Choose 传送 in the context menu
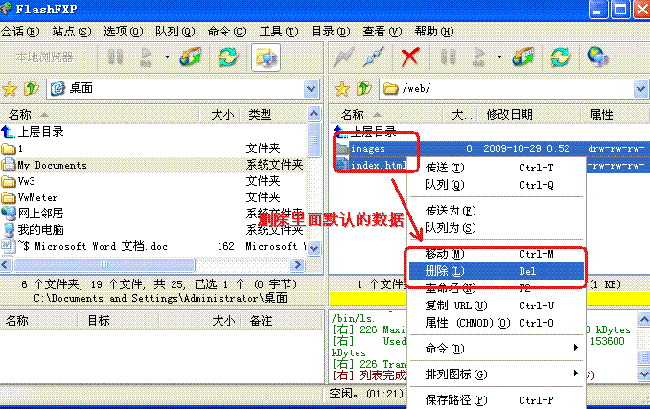 [x=496, y=167]
